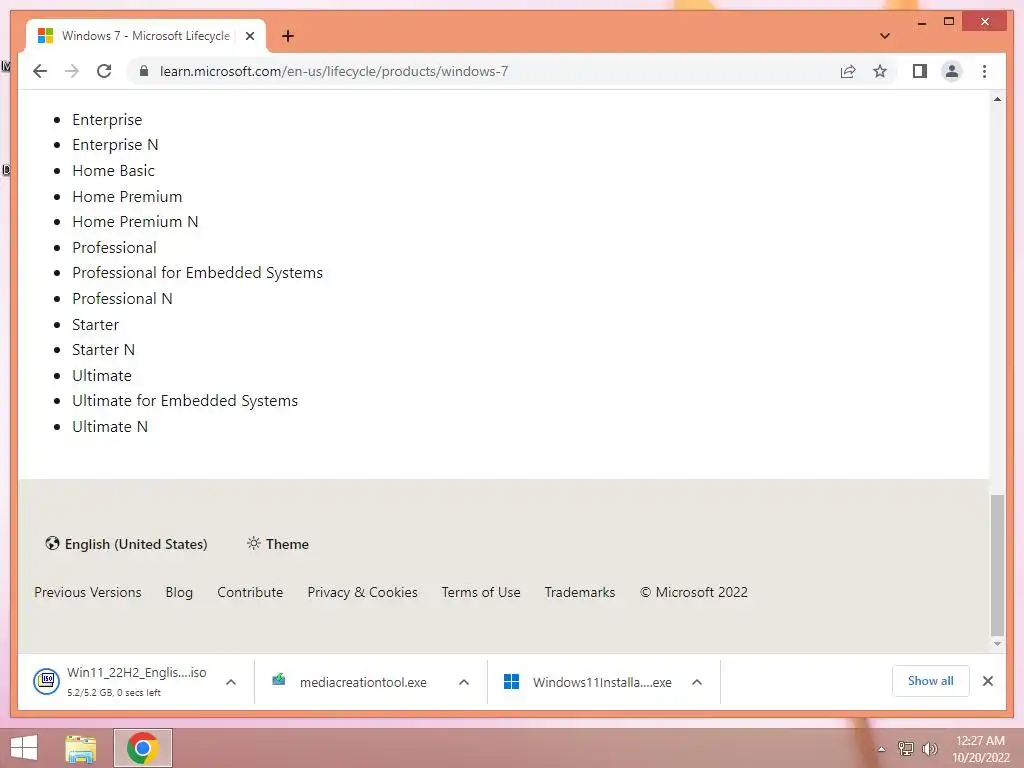Open the Previous Versions link

click(88, 592)
